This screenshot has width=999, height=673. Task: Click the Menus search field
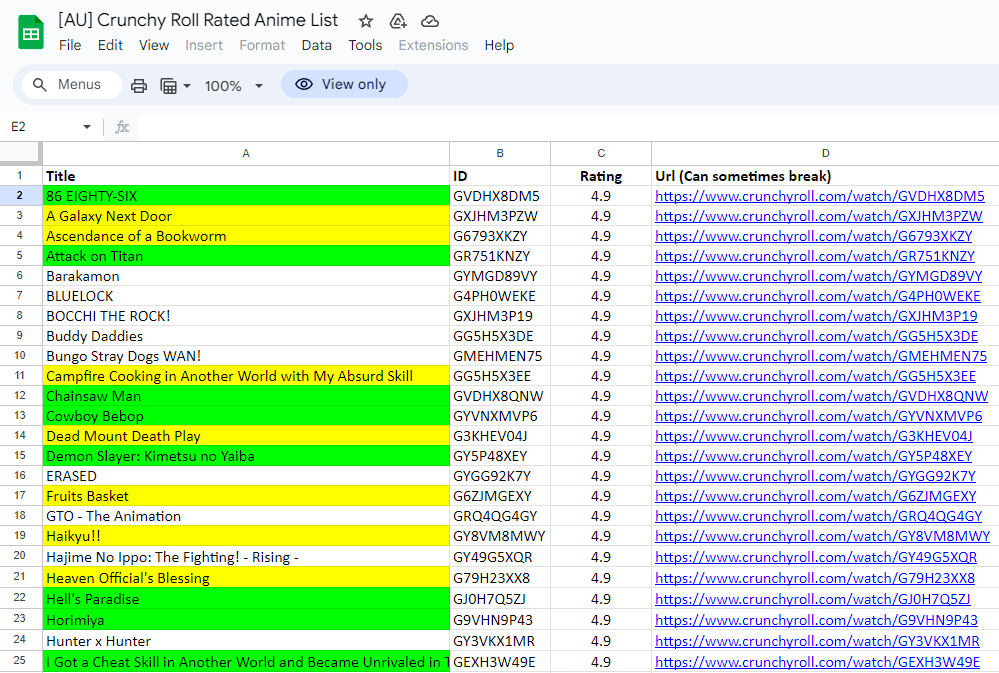pyautogui.click(x=70, y=85)
